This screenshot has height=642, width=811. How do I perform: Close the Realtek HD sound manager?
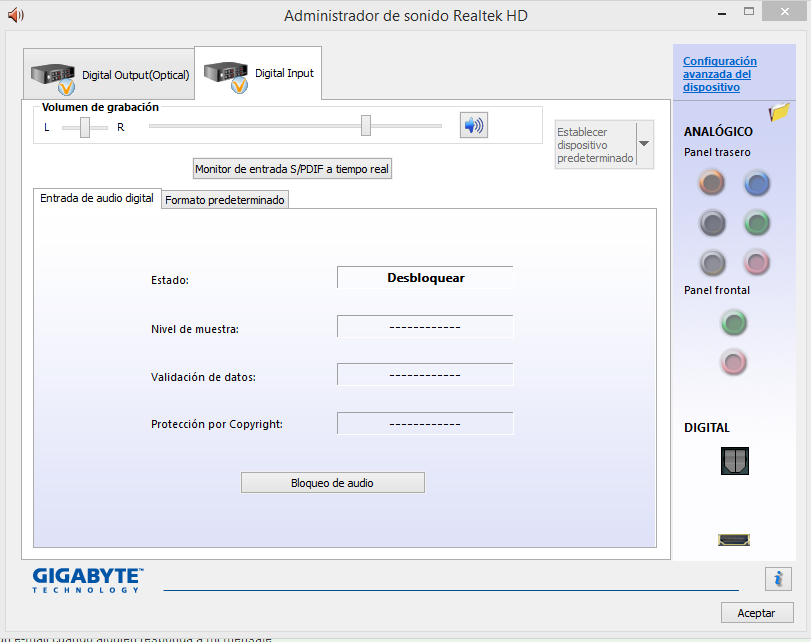(785, 11)
